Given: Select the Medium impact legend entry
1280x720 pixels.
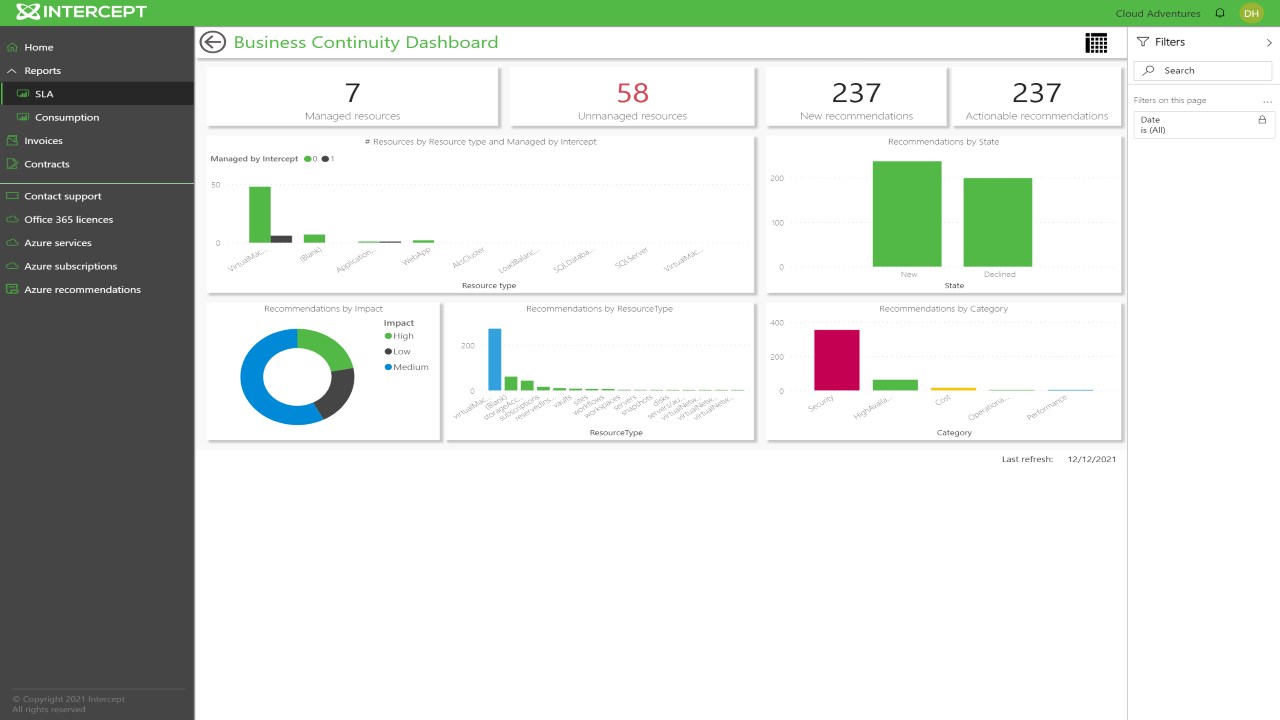Looking at the screenshot, I should point(407,367).
